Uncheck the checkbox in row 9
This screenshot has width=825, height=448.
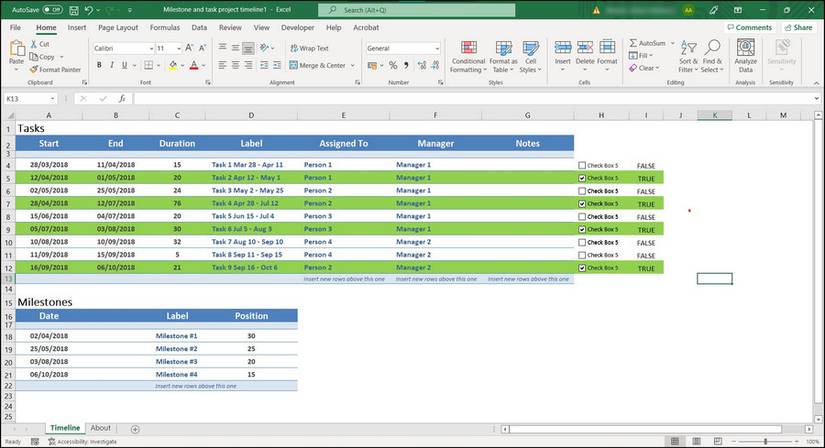click(582, 230)
